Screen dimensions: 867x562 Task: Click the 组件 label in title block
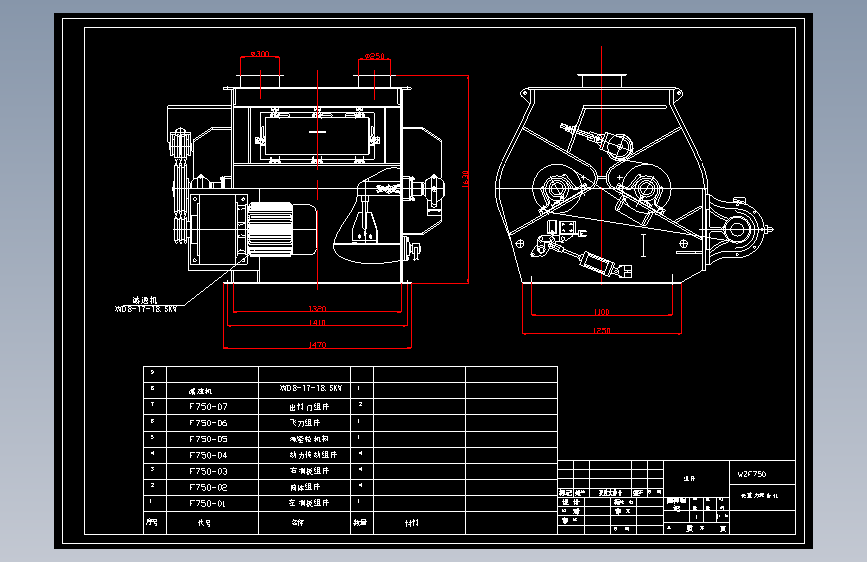click(x=689, y=478)
